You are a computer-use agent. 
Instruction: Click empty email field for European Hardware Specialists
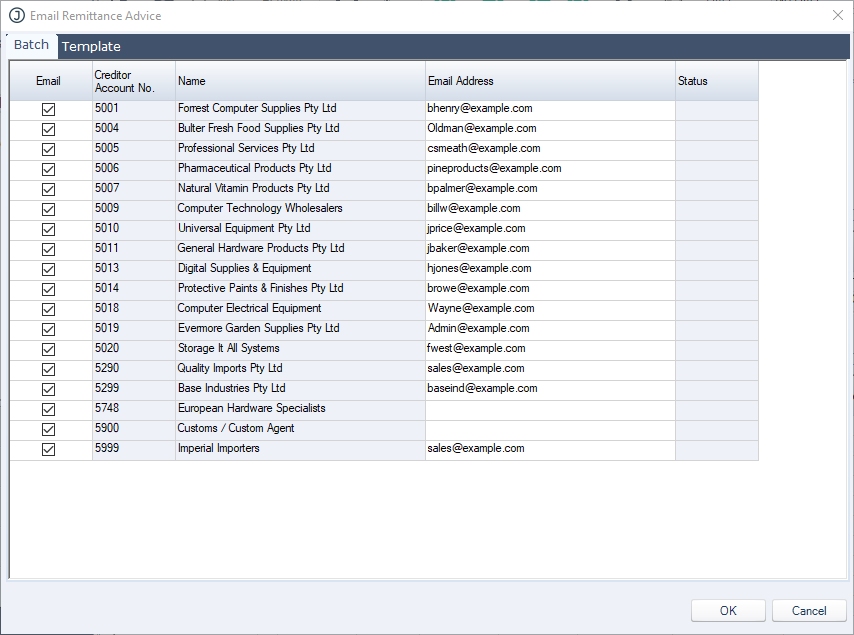(549, 409)
